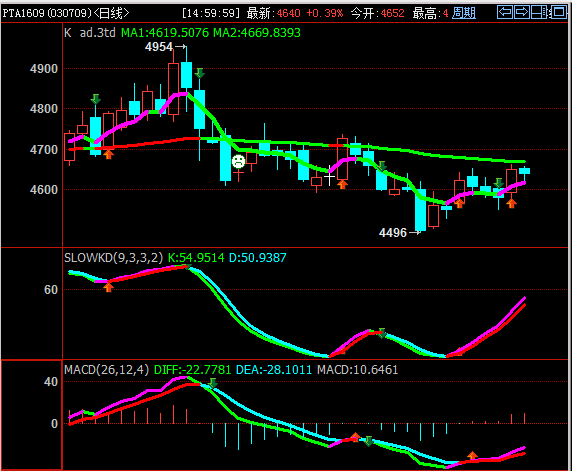The height and width of the screenshot is (471, 572).
Task: Click the +0.39% change value
Action: coord(325,13)
